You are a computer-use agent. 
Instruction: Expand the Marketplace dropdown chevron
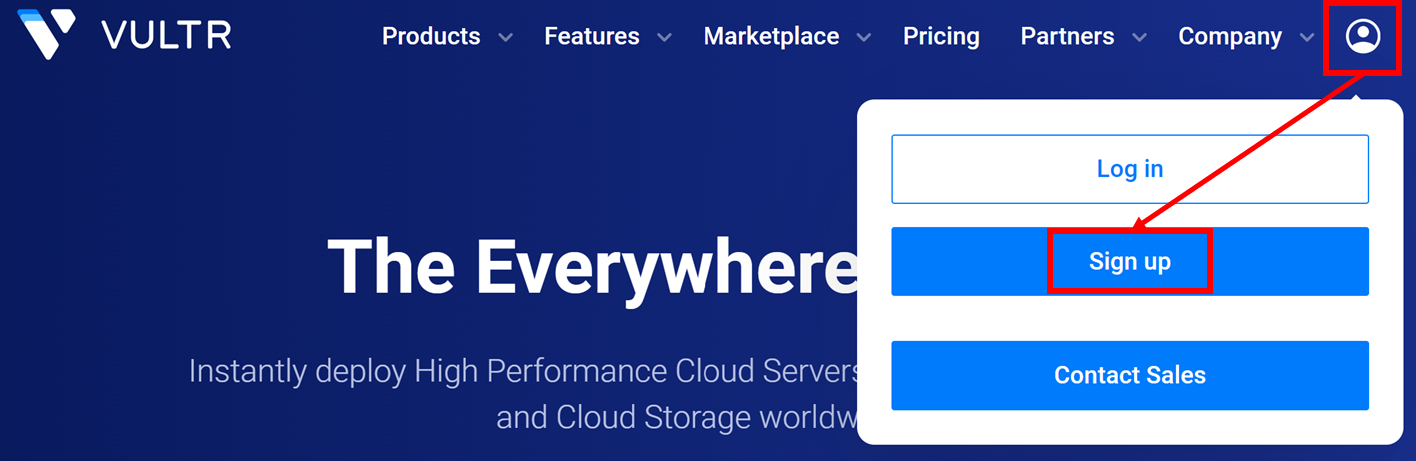(x=865, y=38)
